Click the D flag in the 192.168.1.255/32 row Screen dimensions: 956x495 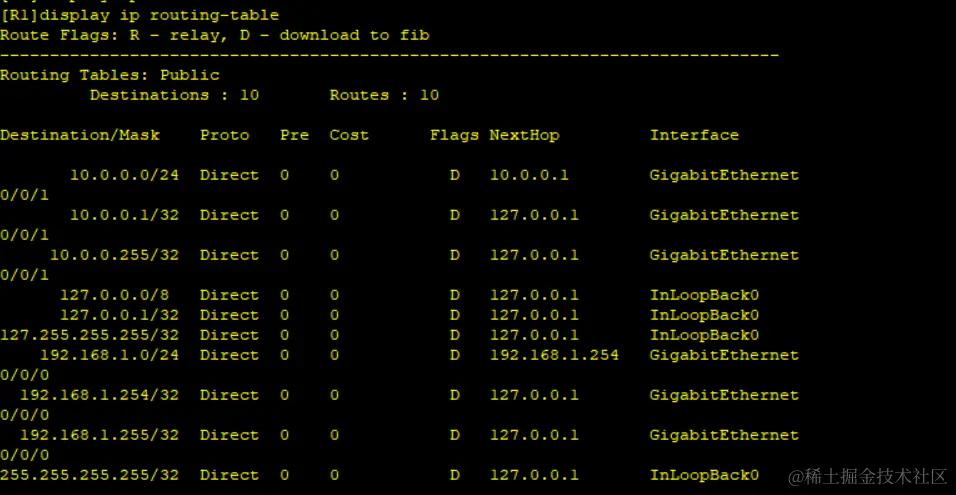455,435
